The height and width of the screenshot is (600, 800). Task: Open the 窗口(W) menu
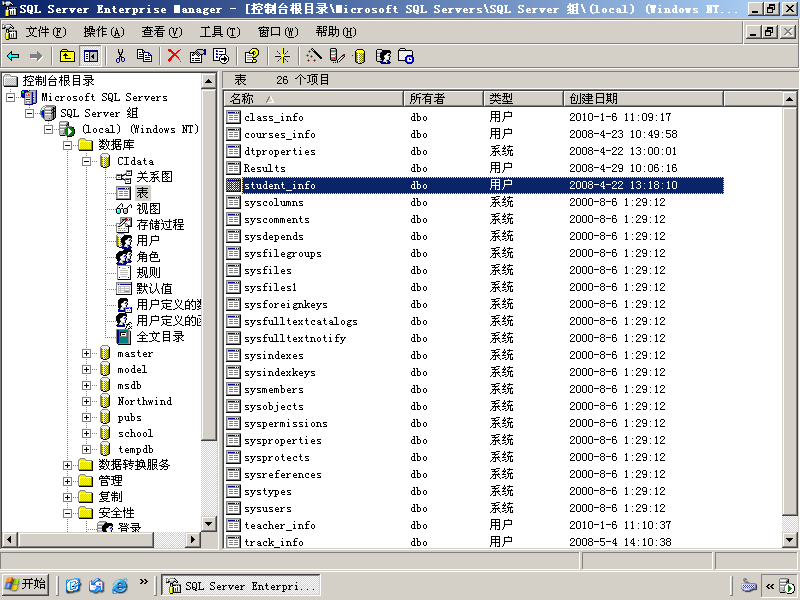coord(278,32)
